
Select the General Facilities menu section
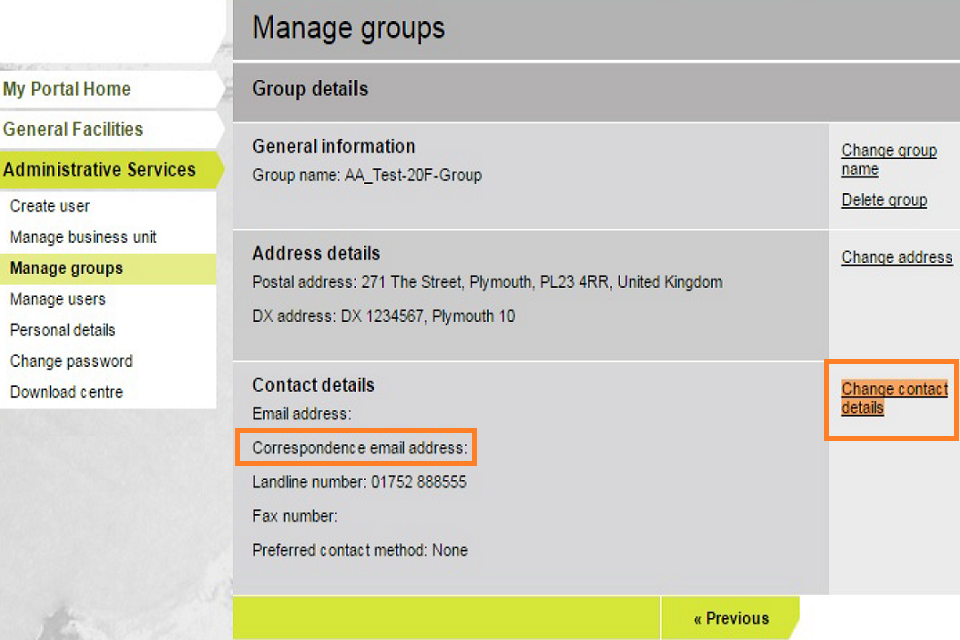coord(73,129)
